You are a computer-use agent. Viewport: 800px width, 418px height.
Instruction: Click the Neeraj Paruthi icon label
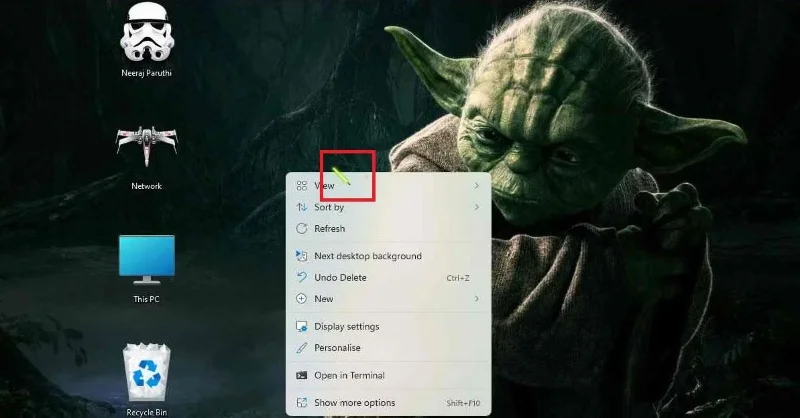point(147,73)
